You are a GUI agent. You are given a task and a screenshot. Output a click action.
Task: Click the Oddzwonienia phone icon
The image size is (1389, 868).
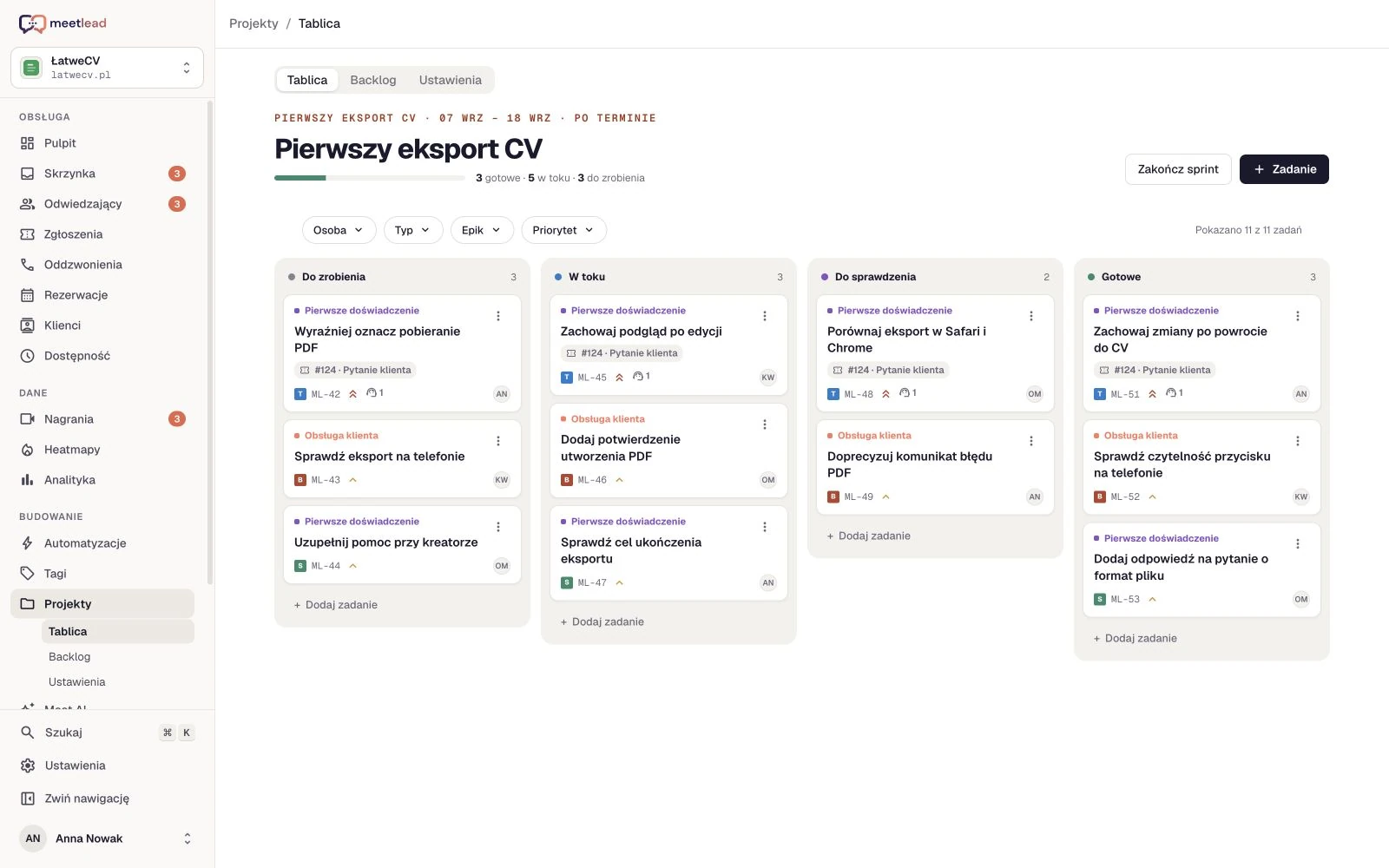point(28,265)
